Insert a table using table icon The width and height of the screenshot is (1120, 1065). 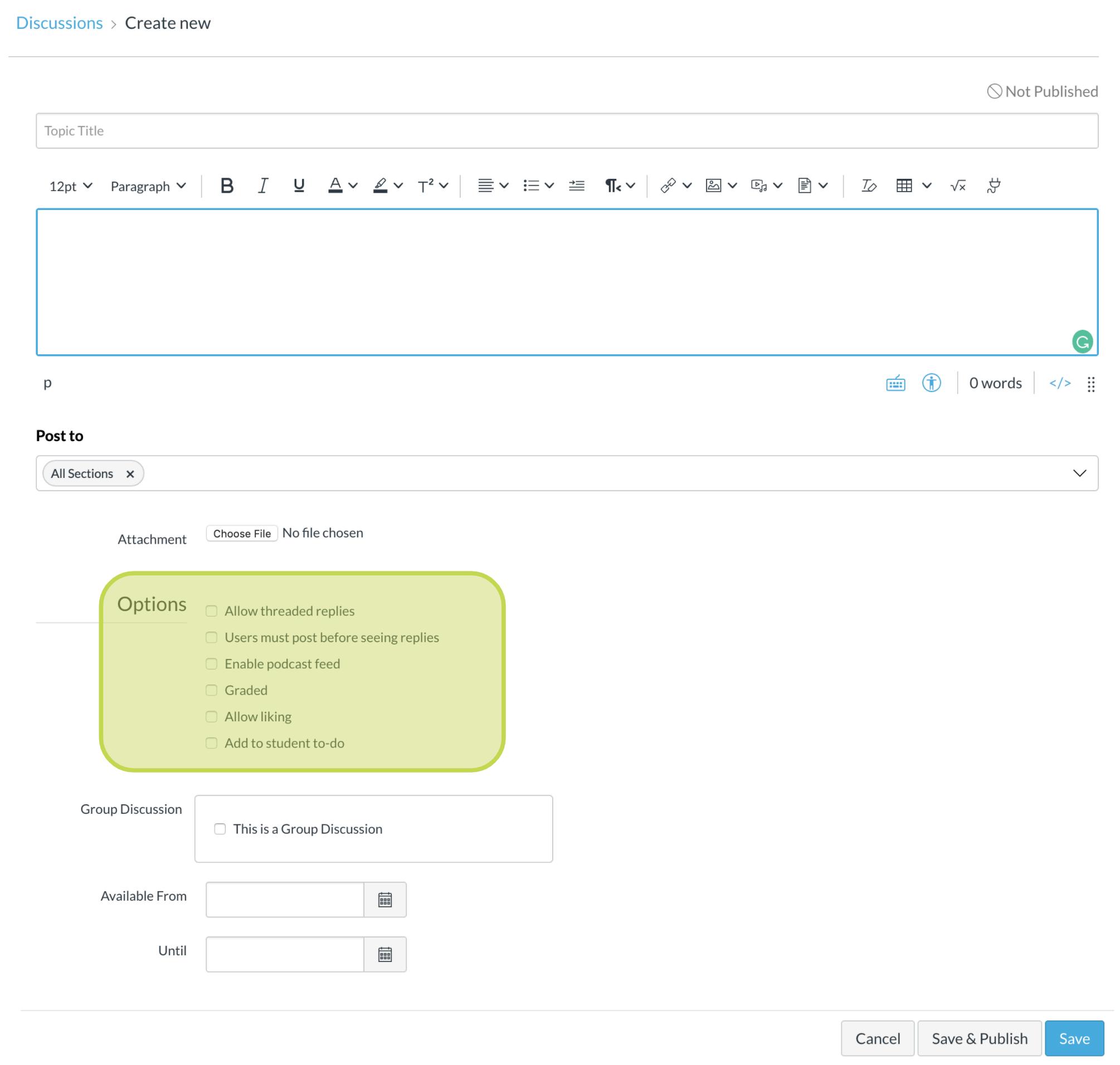point(904,185)
